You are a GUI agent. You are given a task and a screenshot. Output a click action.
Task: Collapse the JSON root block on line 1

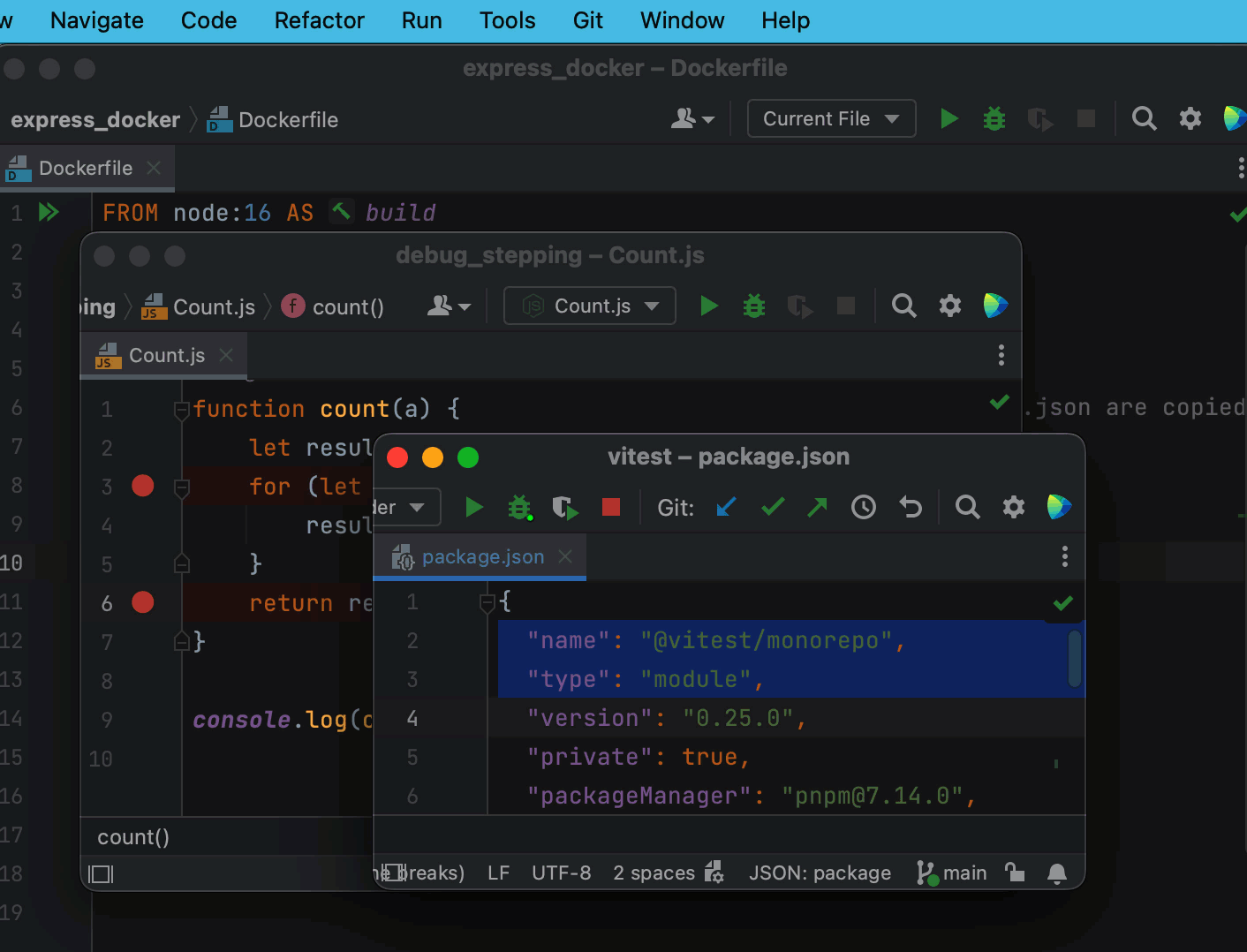coord(487,601)
